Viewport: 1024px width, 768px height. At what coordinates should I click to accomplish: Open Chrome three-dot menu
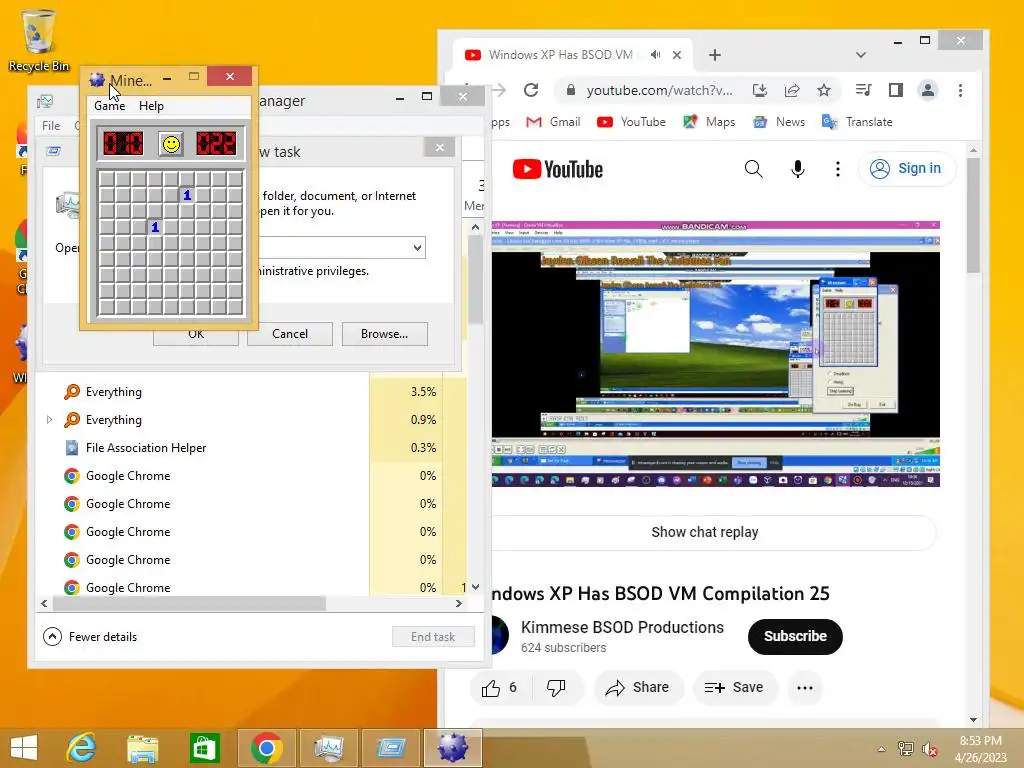960,90
